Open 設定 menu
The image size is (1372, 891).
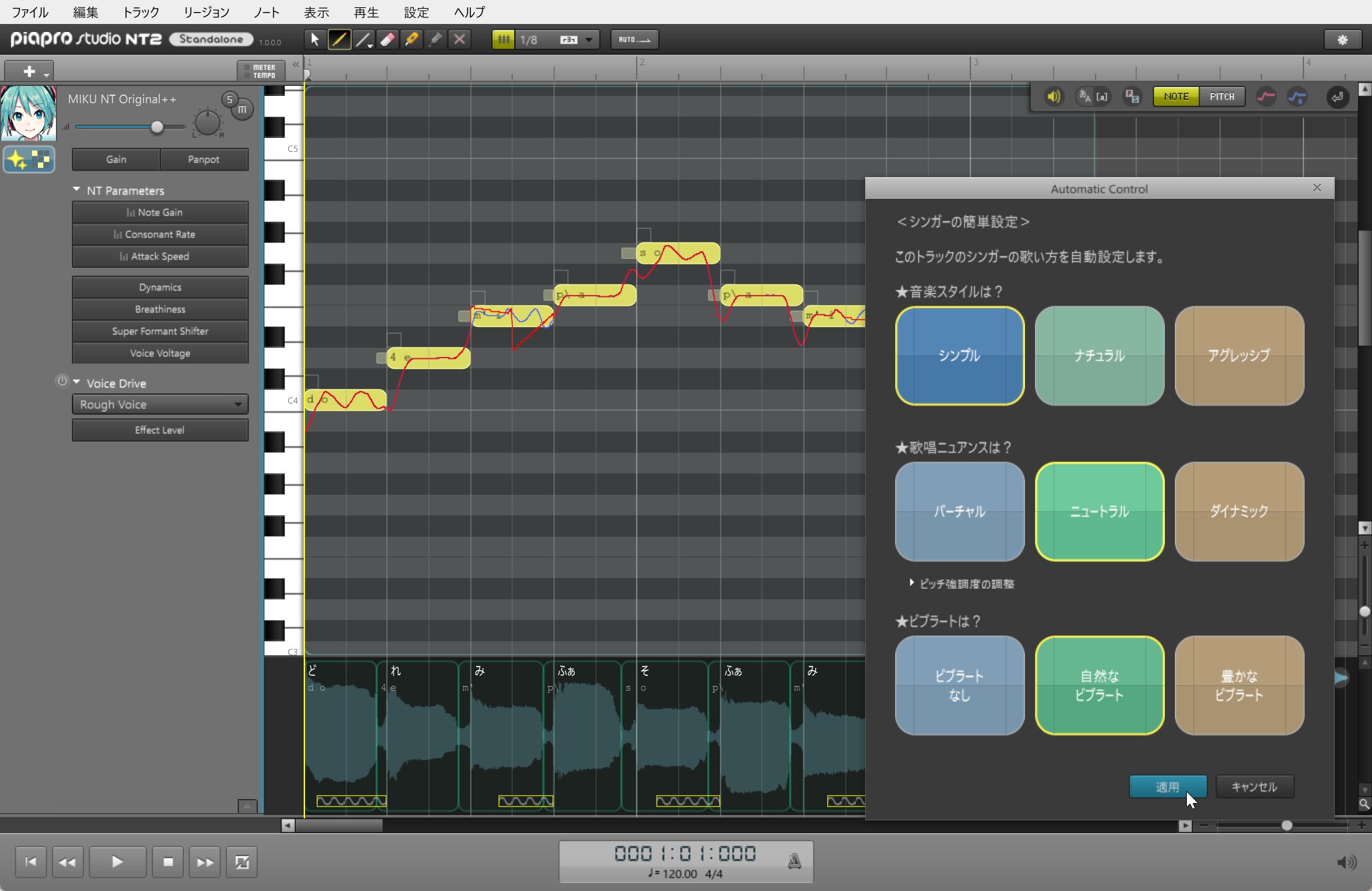tap(416, 12)
